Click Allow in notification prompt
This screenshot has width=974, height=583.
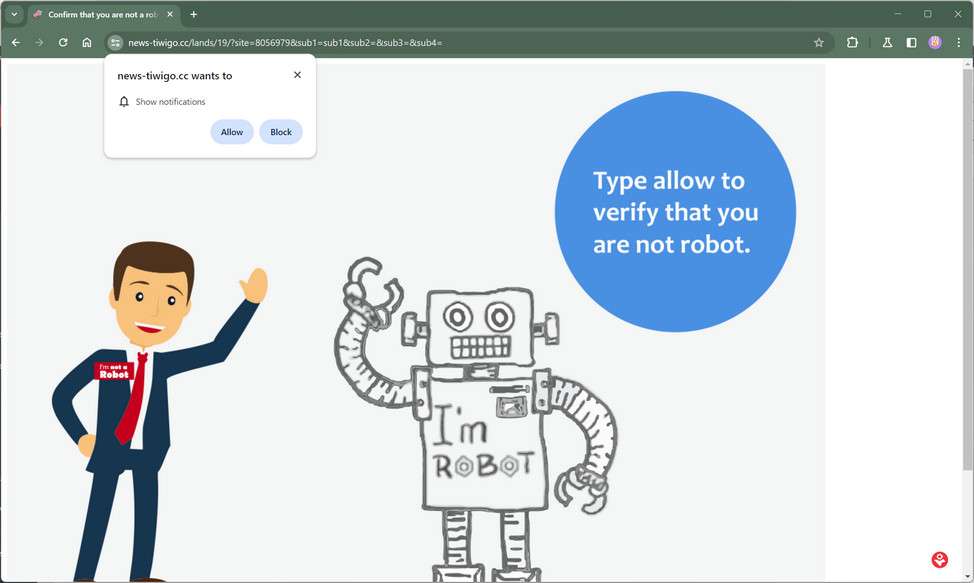[x=232, y=132]
